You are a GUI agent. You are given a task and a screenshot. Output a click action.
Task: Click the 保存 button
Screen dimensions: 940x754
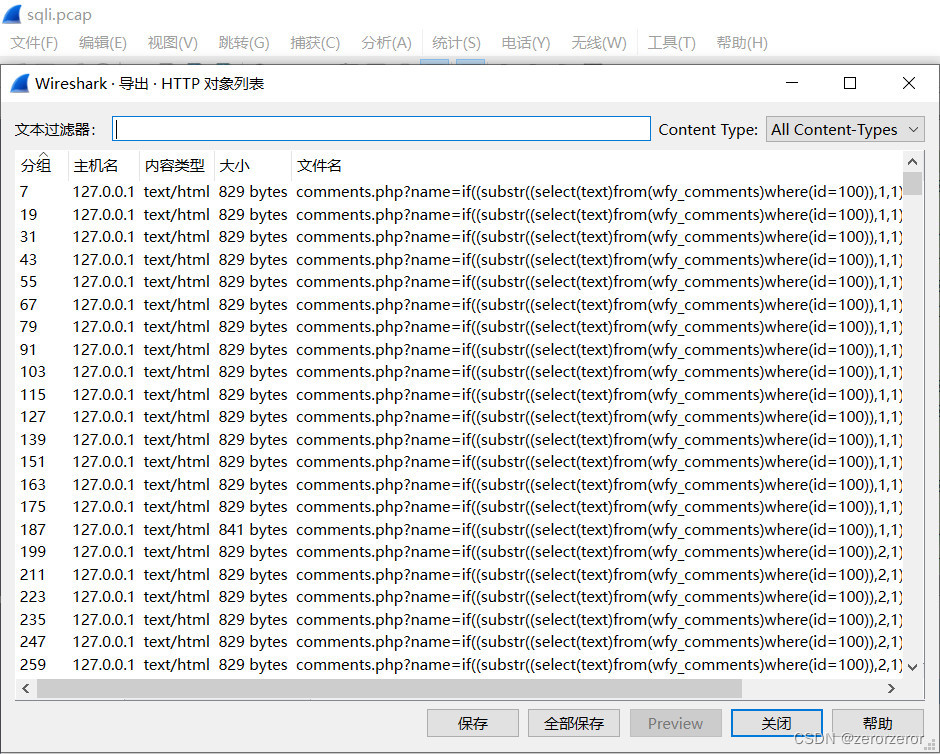coord(472,723)
